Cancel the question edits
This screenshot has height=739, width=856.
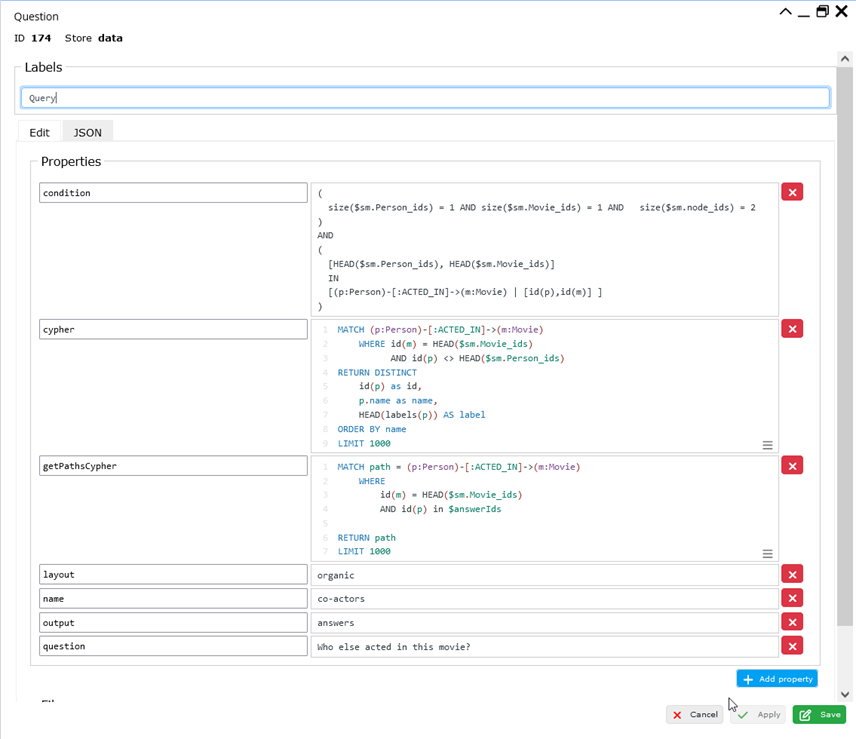coord(694,714)
